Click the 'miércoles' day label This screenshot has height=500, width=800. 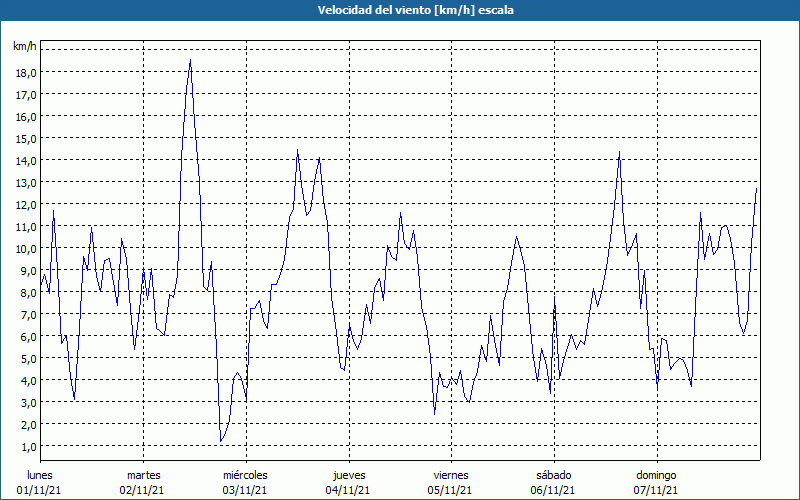245,475
